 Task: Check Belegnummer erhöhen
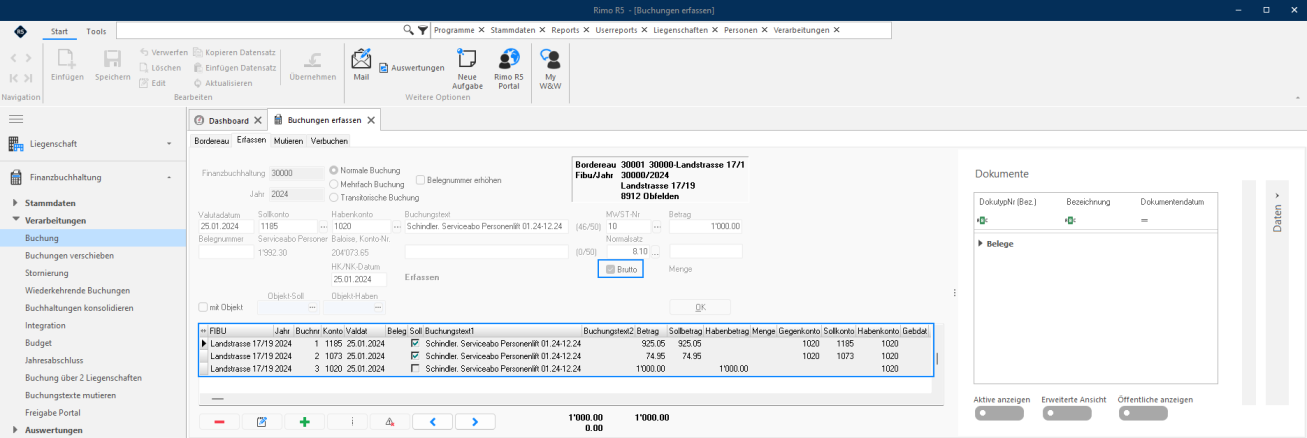pyautogui.click(x=420, y=180)
